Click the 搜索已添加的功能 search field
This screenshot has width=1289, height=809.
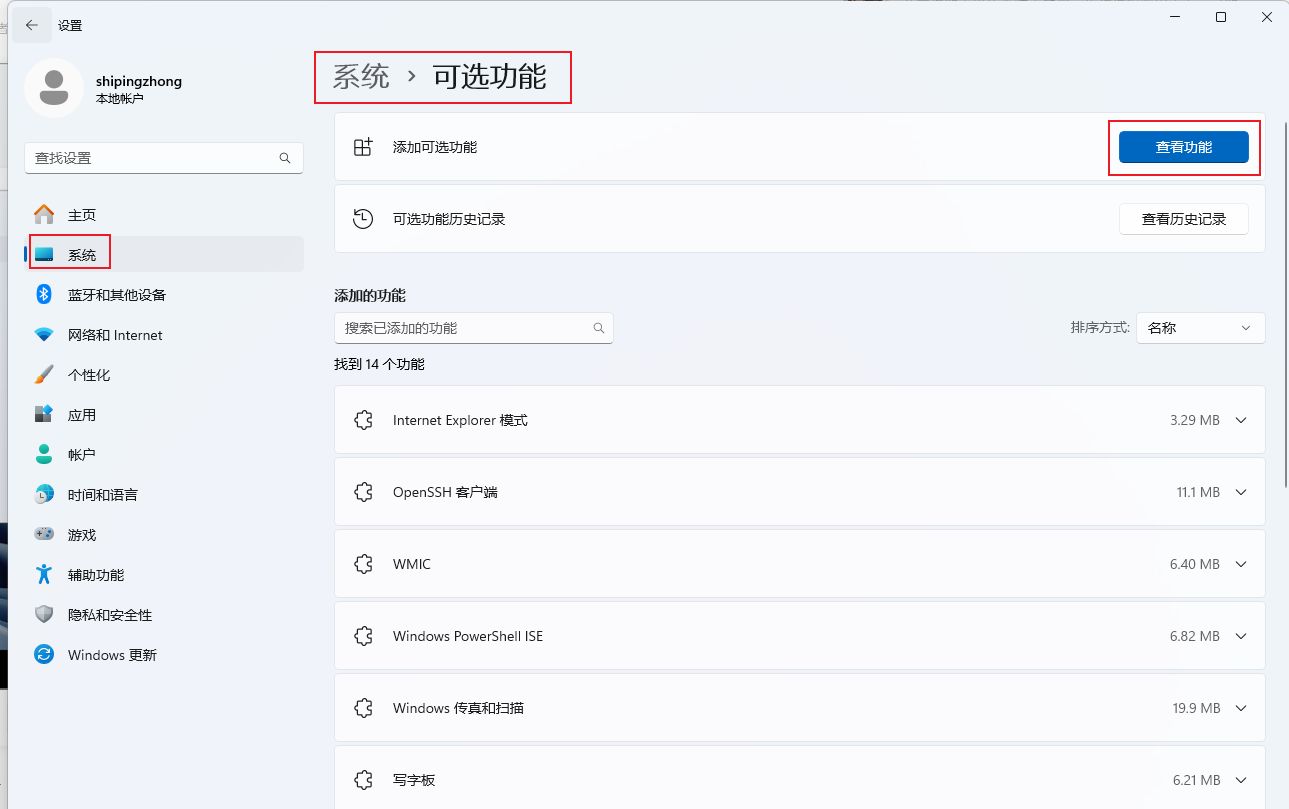[x=465, y=328]
